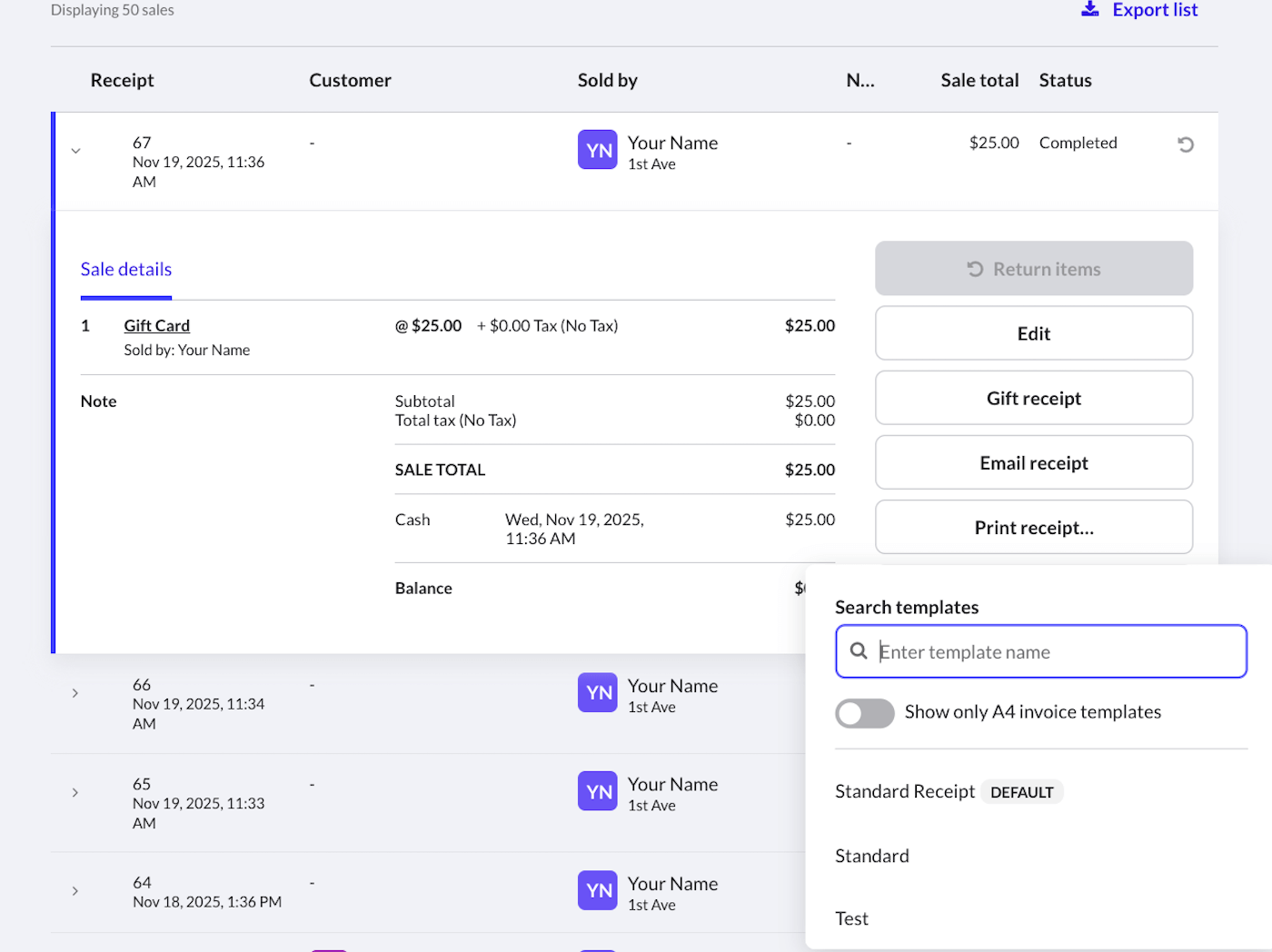Focus the Enter template name search field
This screenshot has width=1272, height=952.
point(1054,652)
